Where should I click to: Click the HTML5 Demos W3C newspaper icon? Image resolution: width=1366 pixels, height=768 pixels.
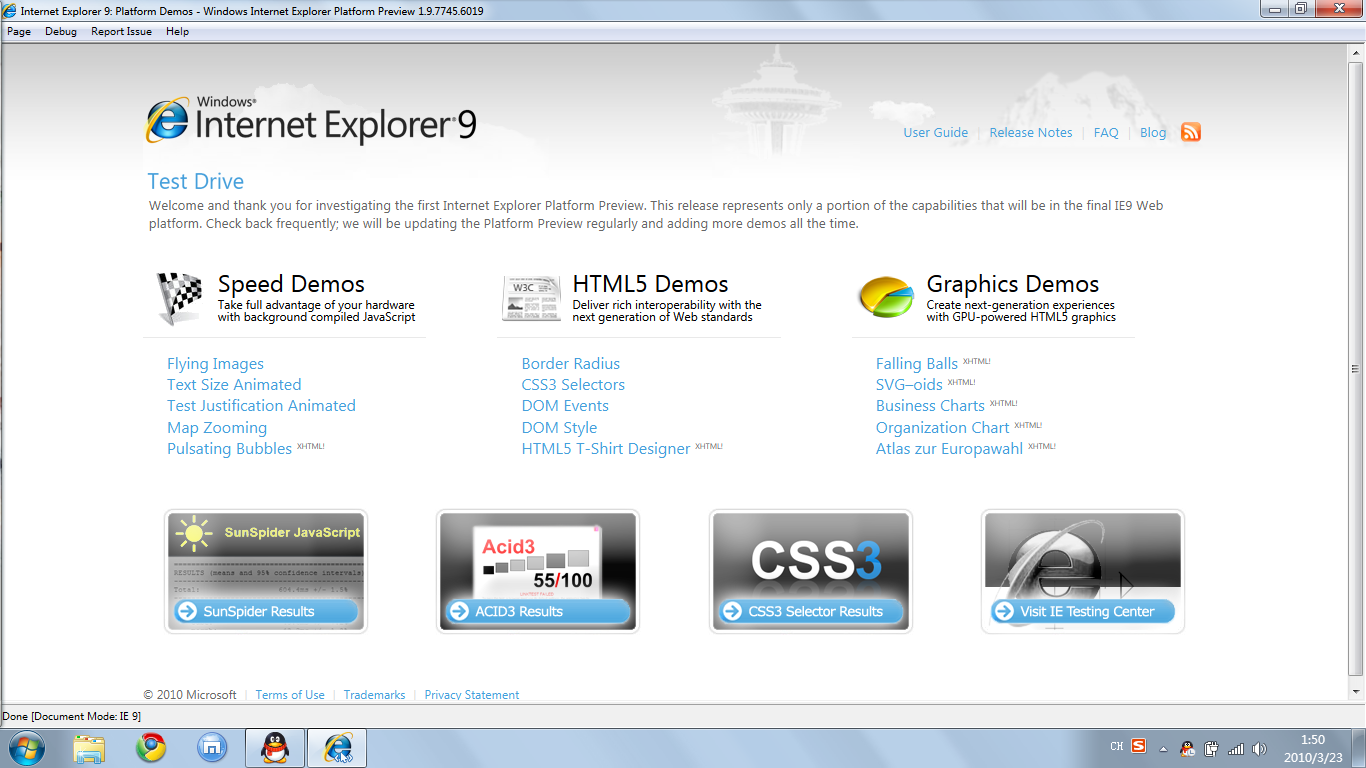pyautogui.click(x=531, y=299)
